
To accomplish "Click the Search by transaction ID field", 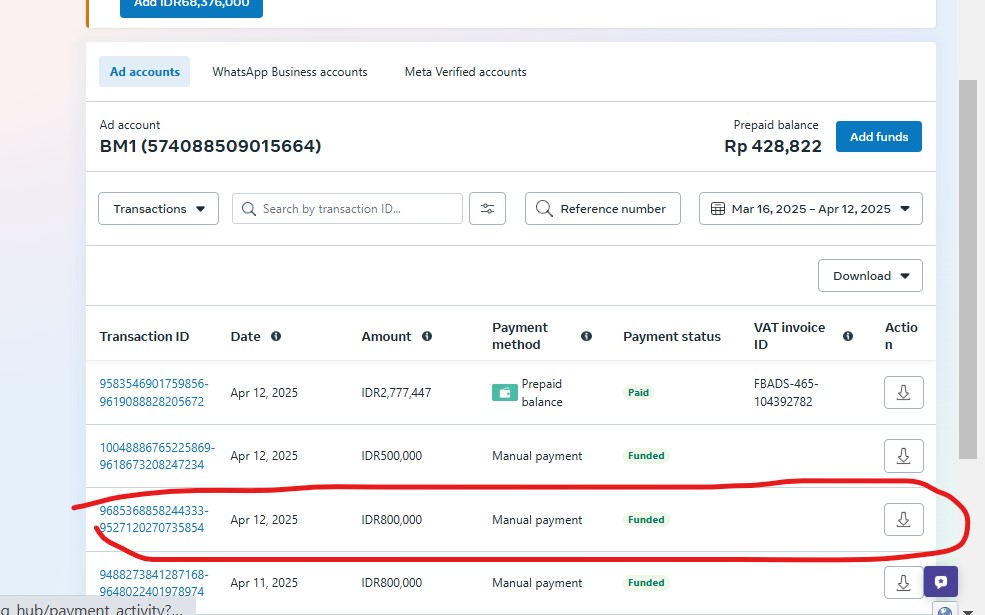I will 348,209.
